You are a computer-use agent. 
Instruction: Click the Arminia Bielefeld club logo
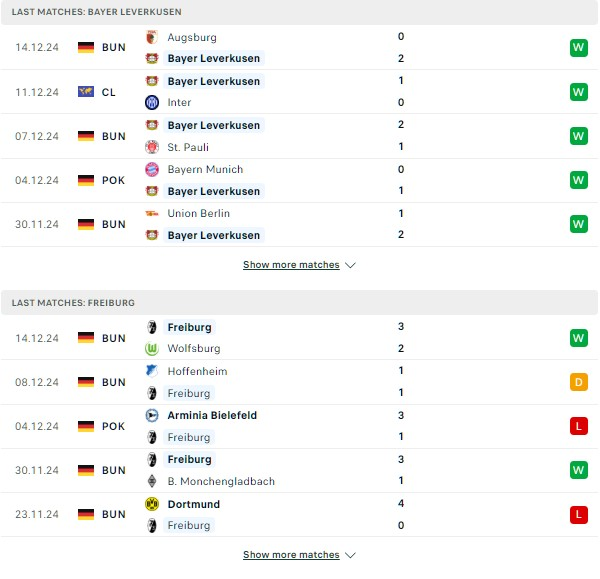(x=152, y=415)
